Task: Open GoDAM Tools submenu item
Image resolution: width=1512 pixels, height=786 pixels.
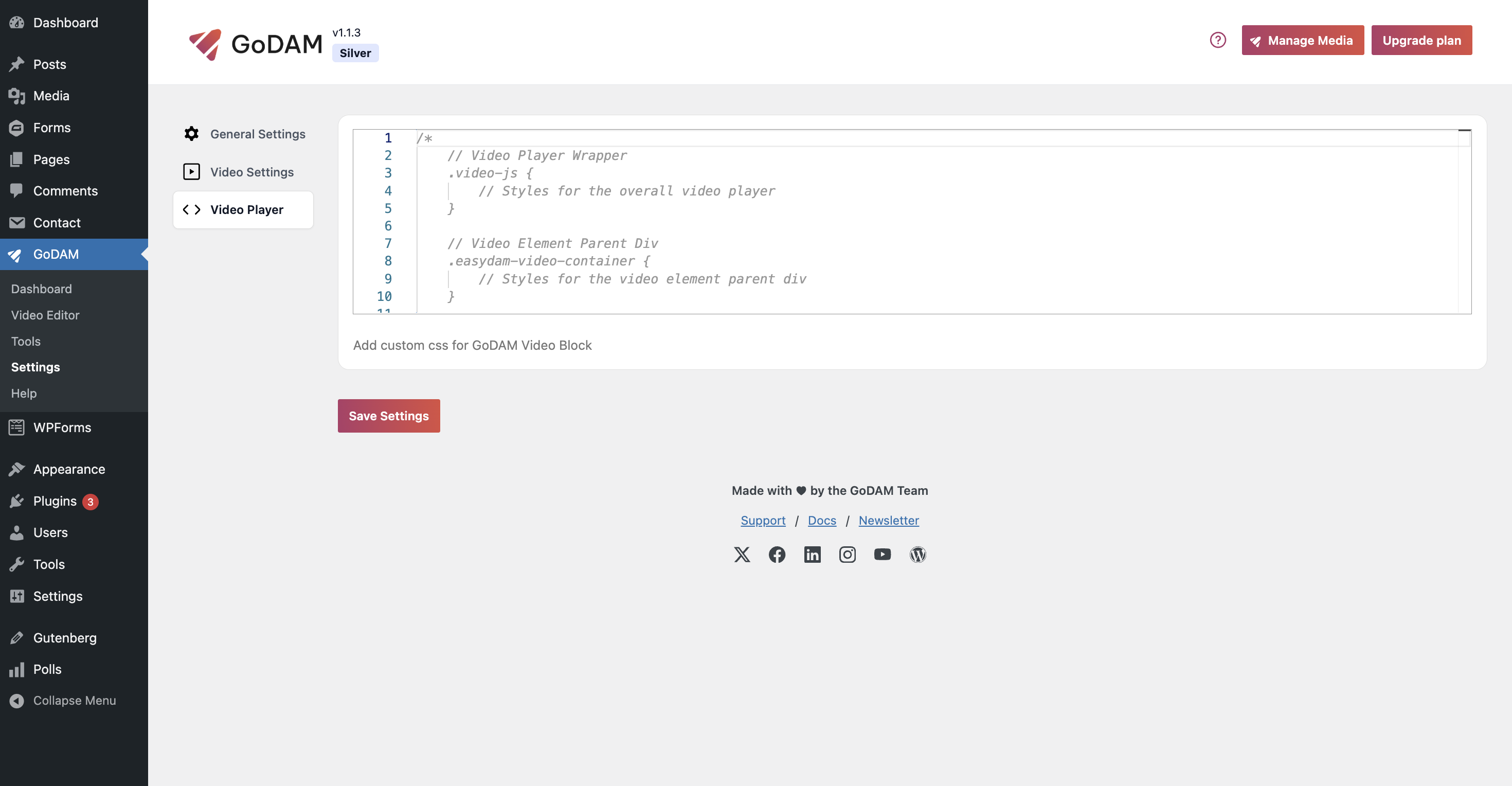Action: pyautogui.click(x=26, y=341)
